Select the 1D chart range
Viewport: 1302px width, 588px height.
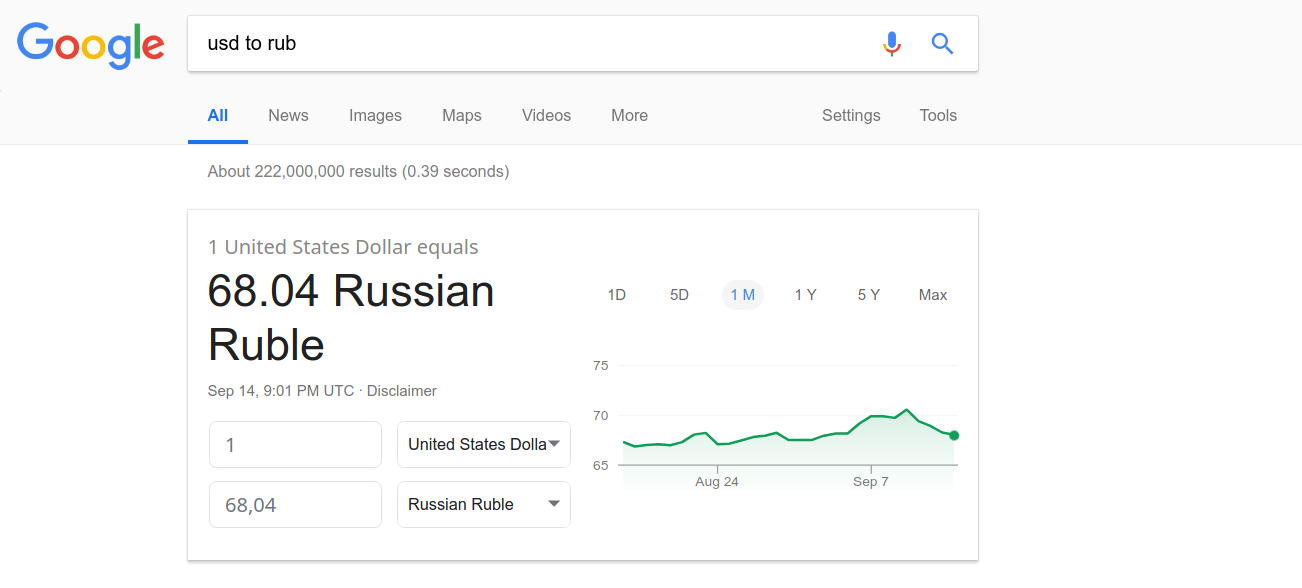click(x=617, y=295)
